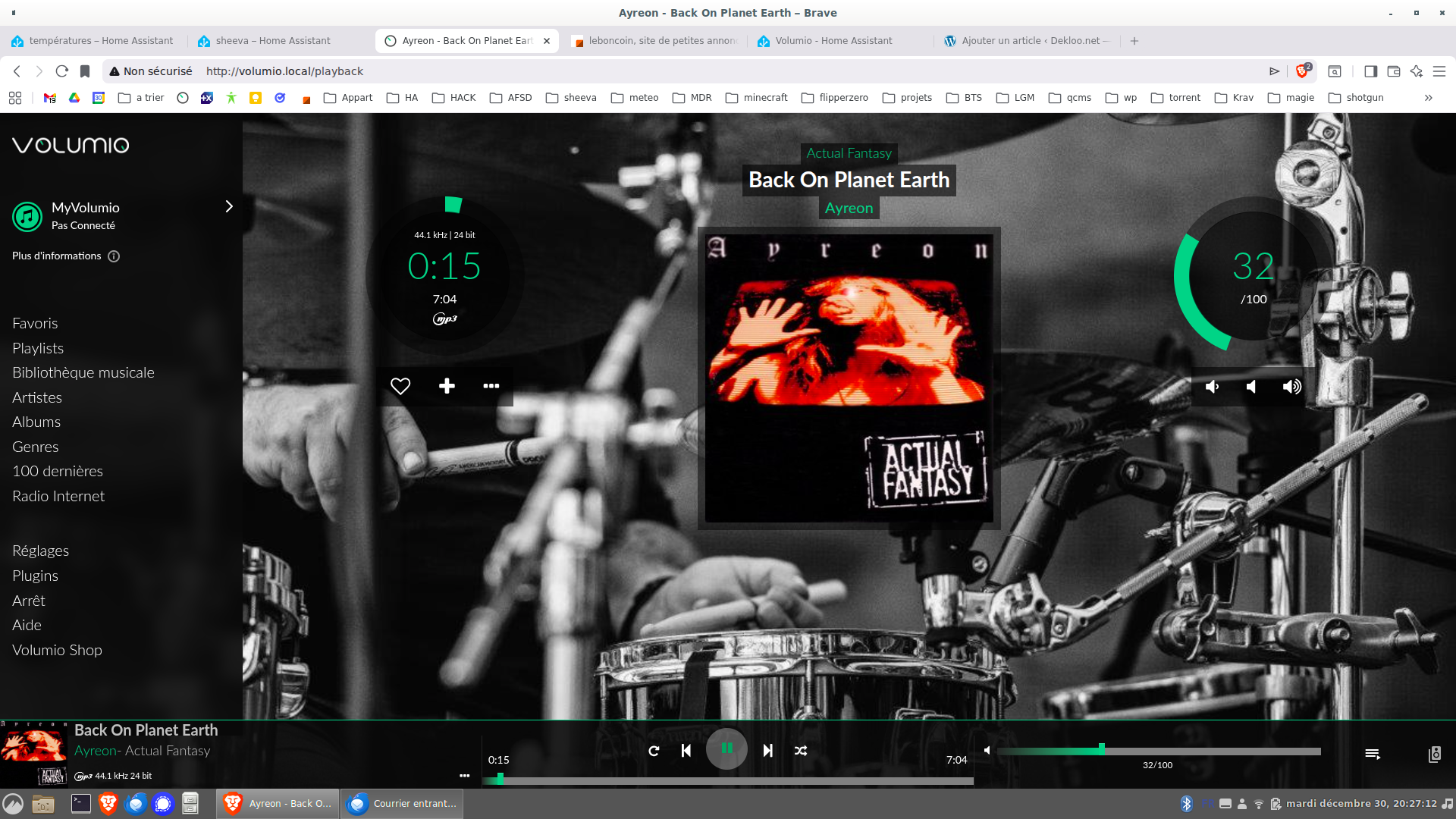Click Plus d'informations link
The image size is (1456, 819).
[57, 256]
